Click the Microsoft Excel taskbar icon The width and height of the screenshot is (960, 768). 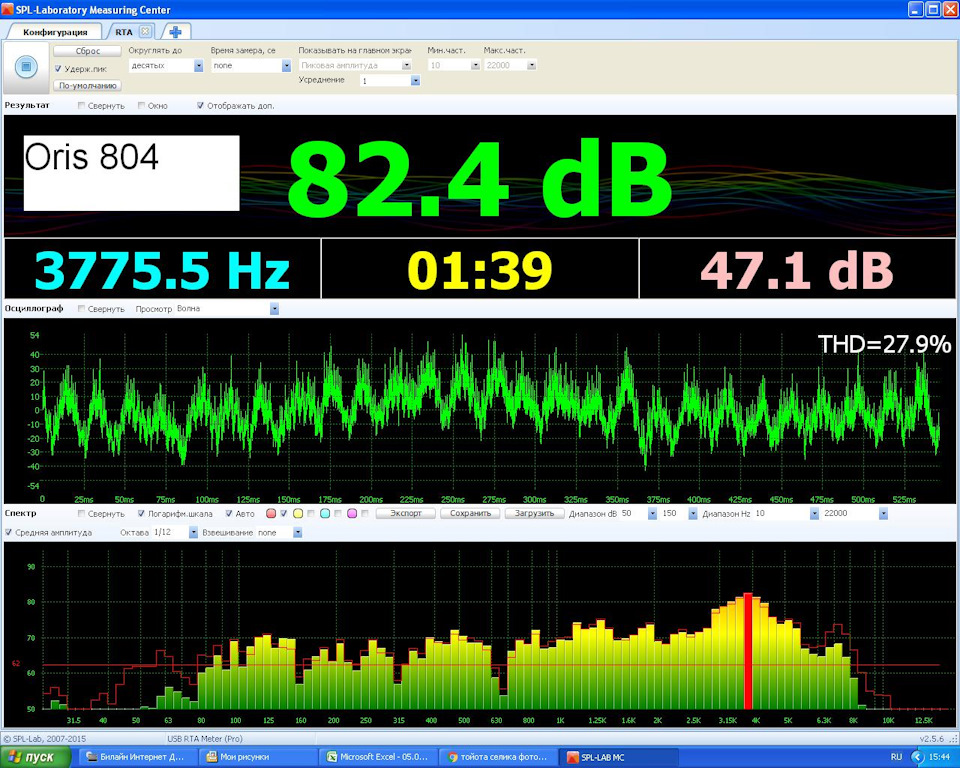[x=332, y=757]
